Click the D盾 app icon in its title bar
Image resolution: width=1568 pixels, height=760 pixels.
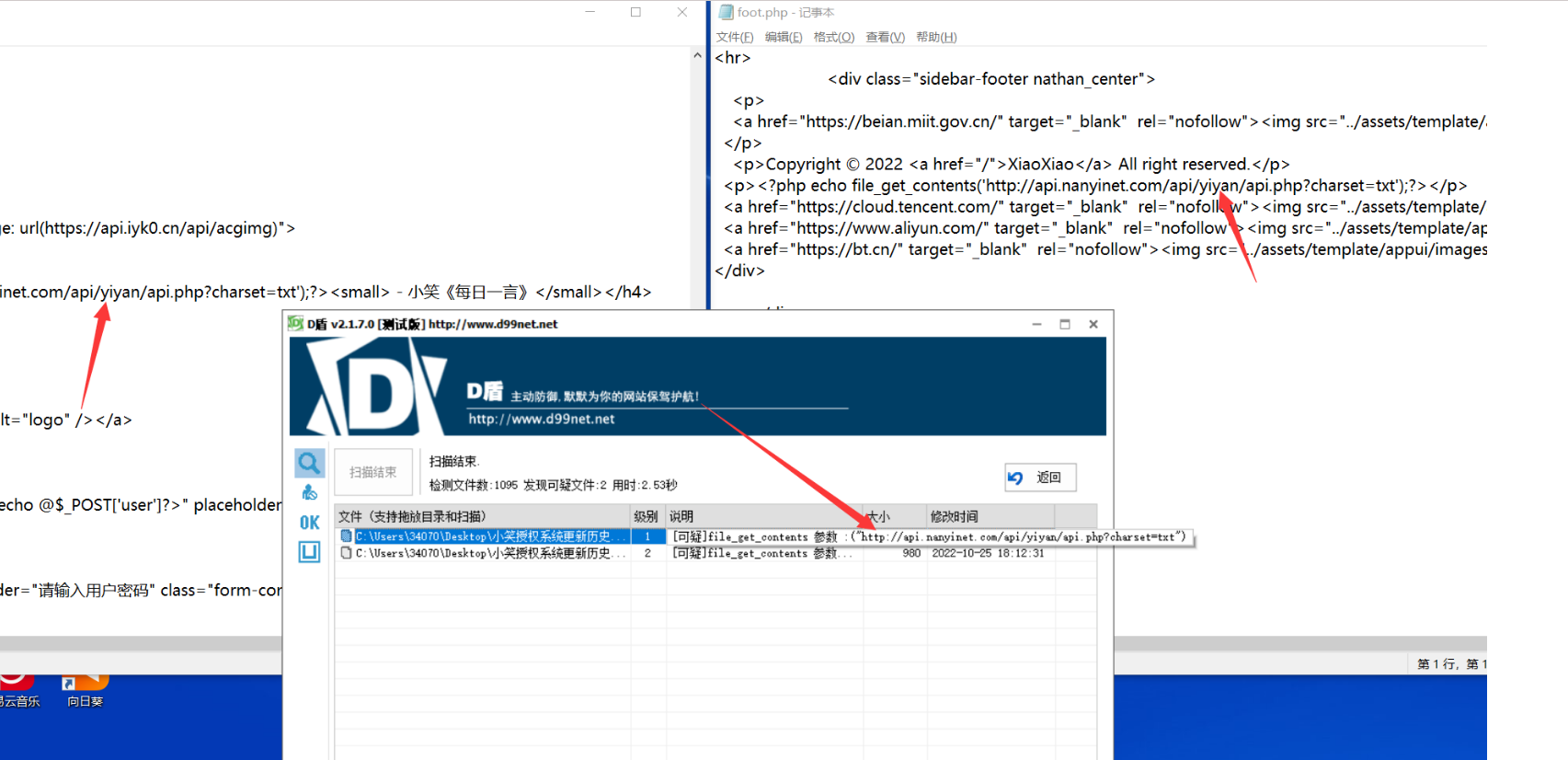tap(295, 324)
